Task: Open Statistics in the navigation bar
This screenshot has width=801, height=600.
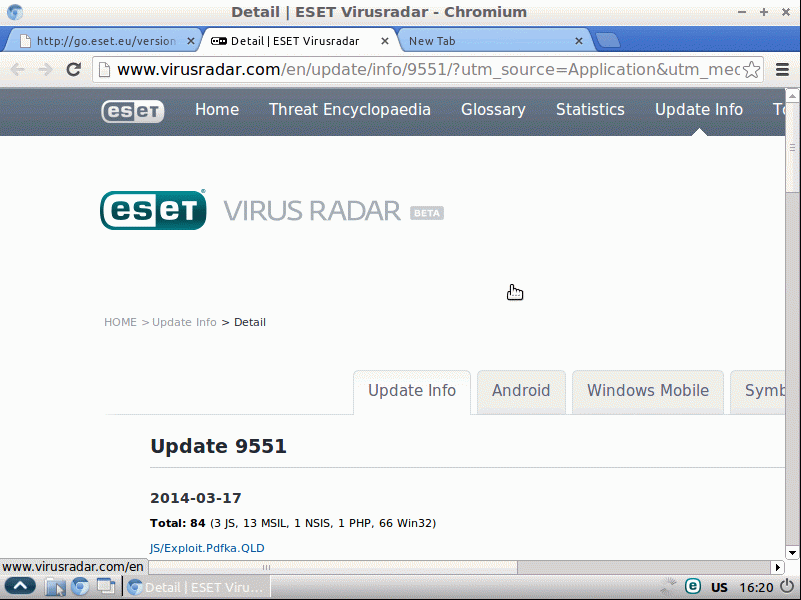Action: [591, 109]
